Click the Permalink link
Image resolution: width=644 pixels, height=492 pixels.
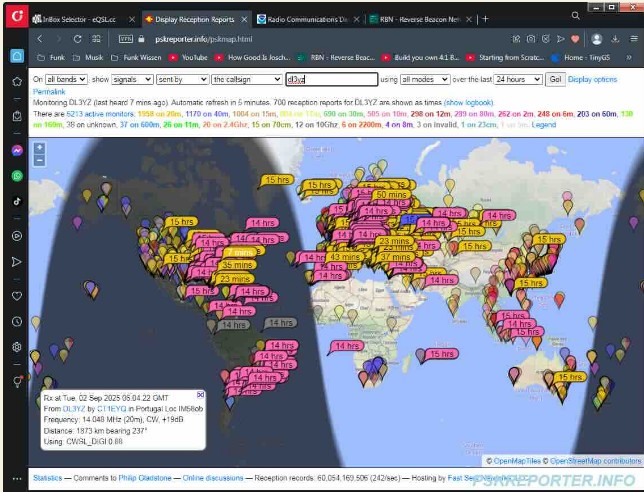coord(49,91)
